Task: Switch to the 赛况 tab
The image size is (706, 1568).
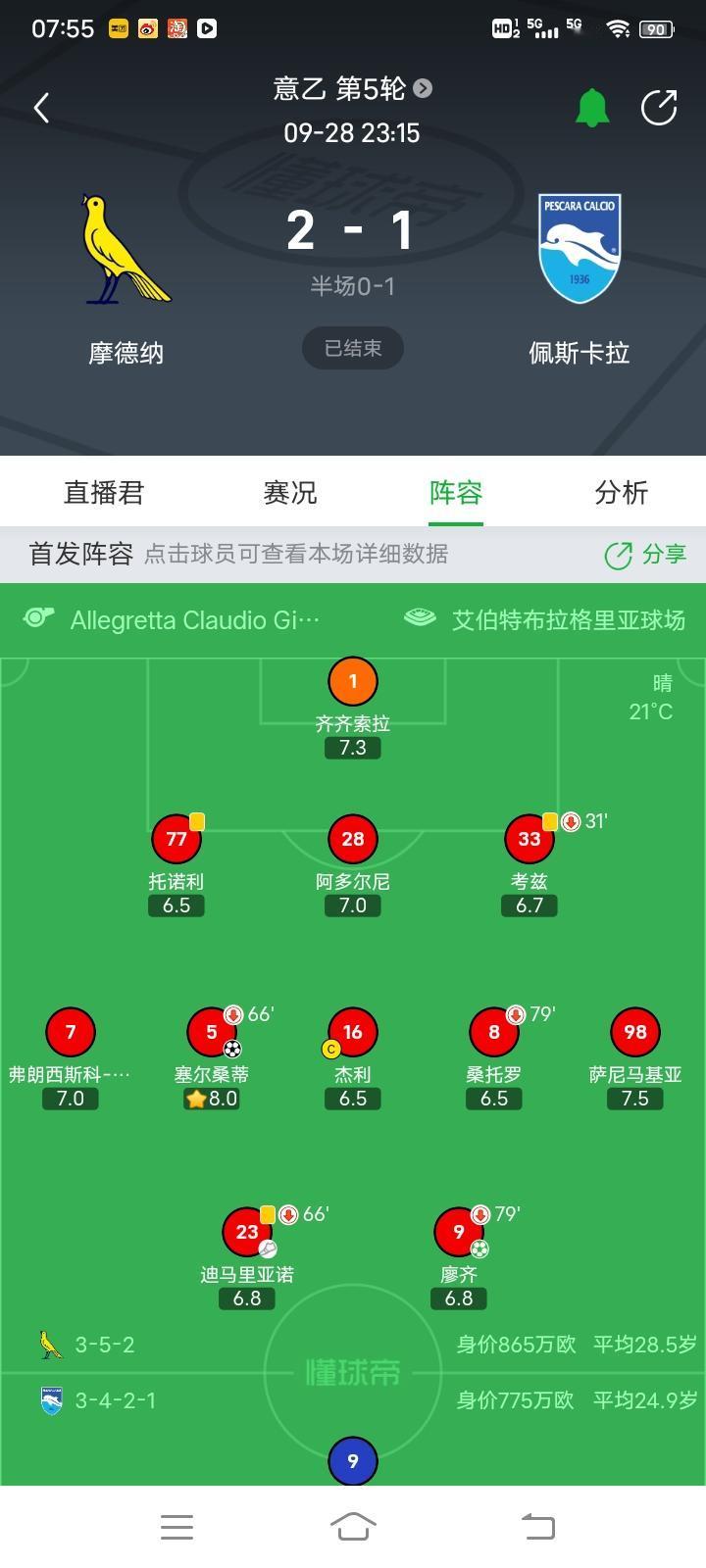Action: pos(290,492)
